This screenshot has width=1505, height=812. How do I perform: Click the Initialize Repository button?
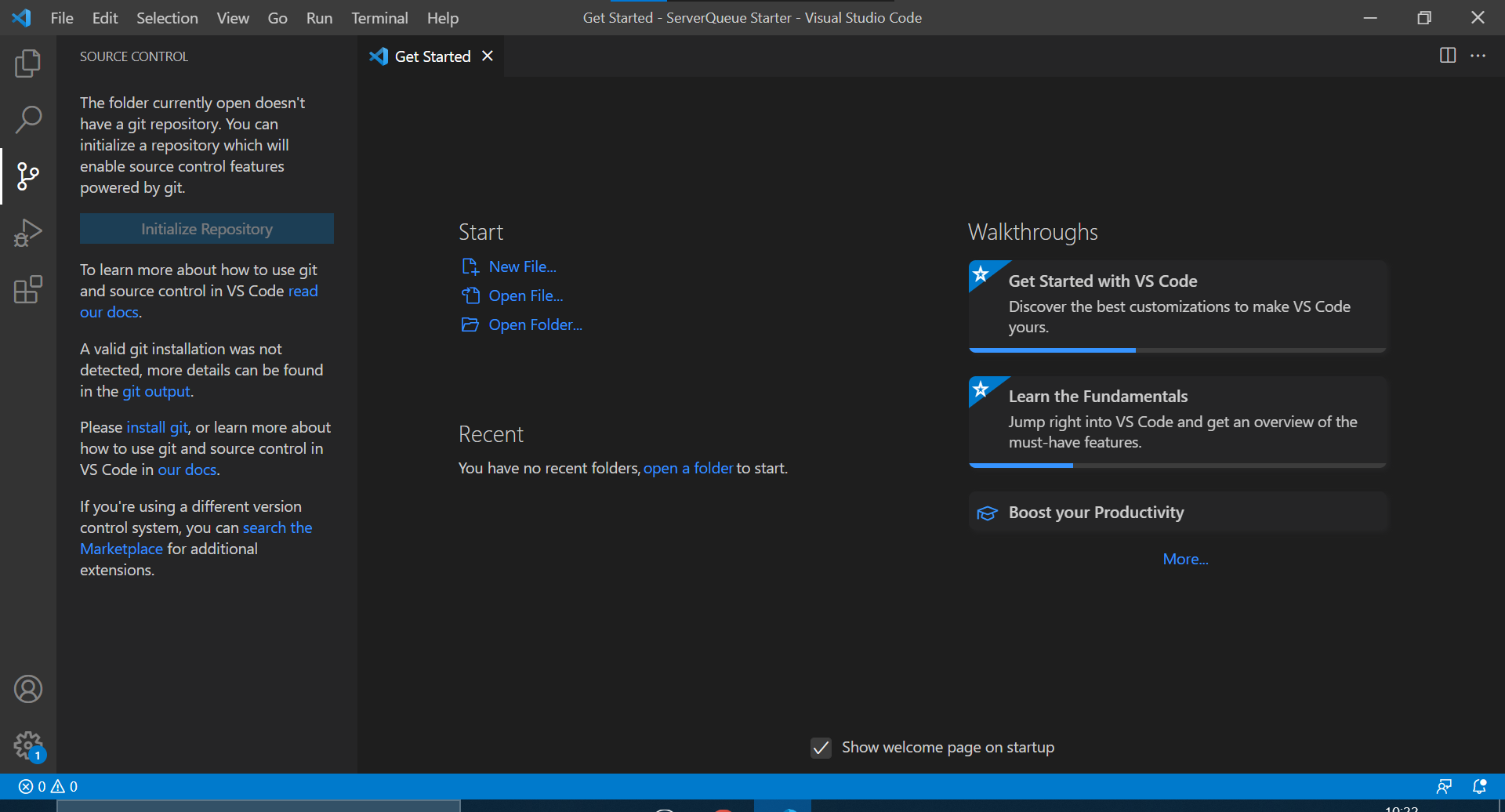pyautogui.click(x=207, y=229)
